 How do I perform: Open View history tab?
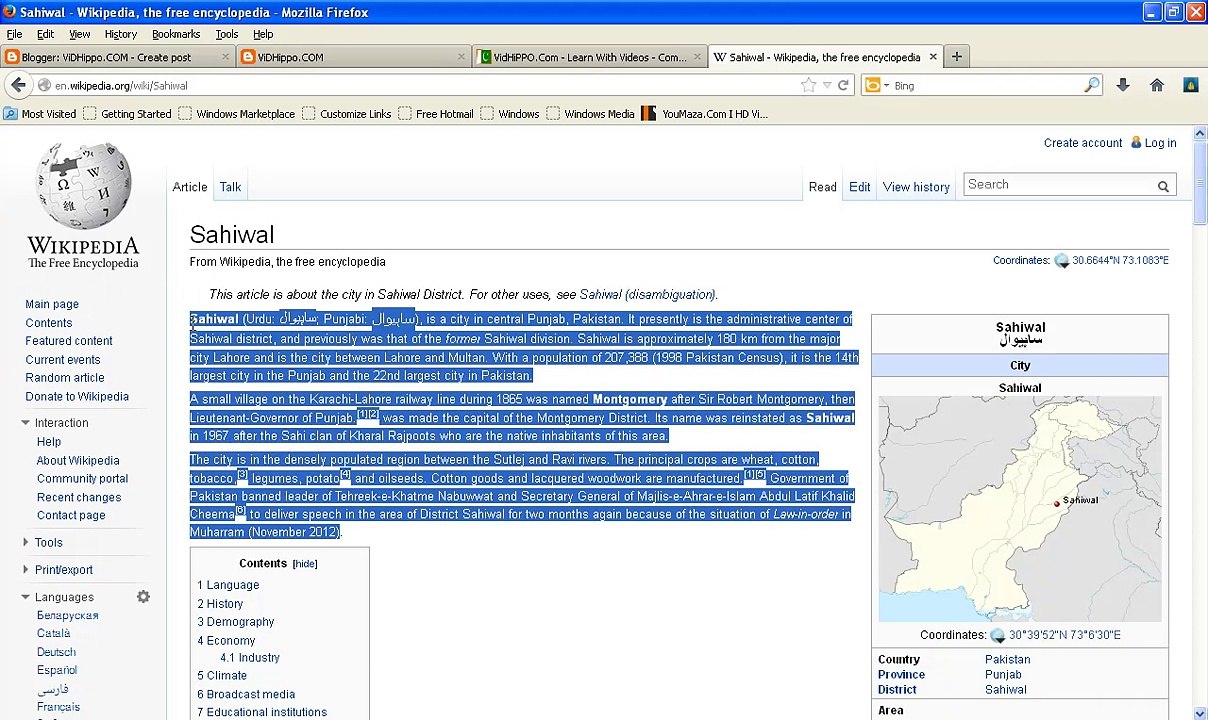point(916,187)
